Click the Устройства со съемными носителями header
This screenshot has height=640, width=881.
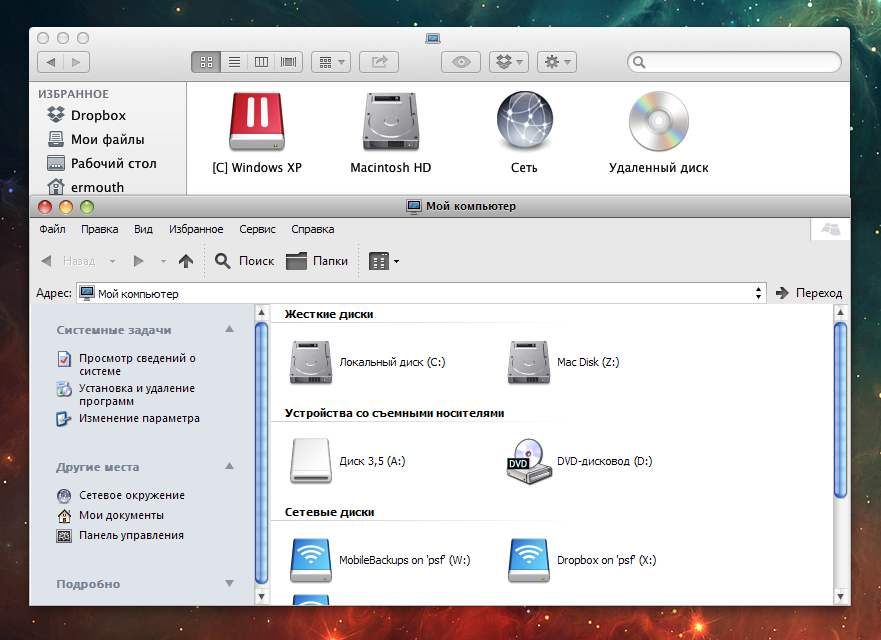click(x=394, y=413)
